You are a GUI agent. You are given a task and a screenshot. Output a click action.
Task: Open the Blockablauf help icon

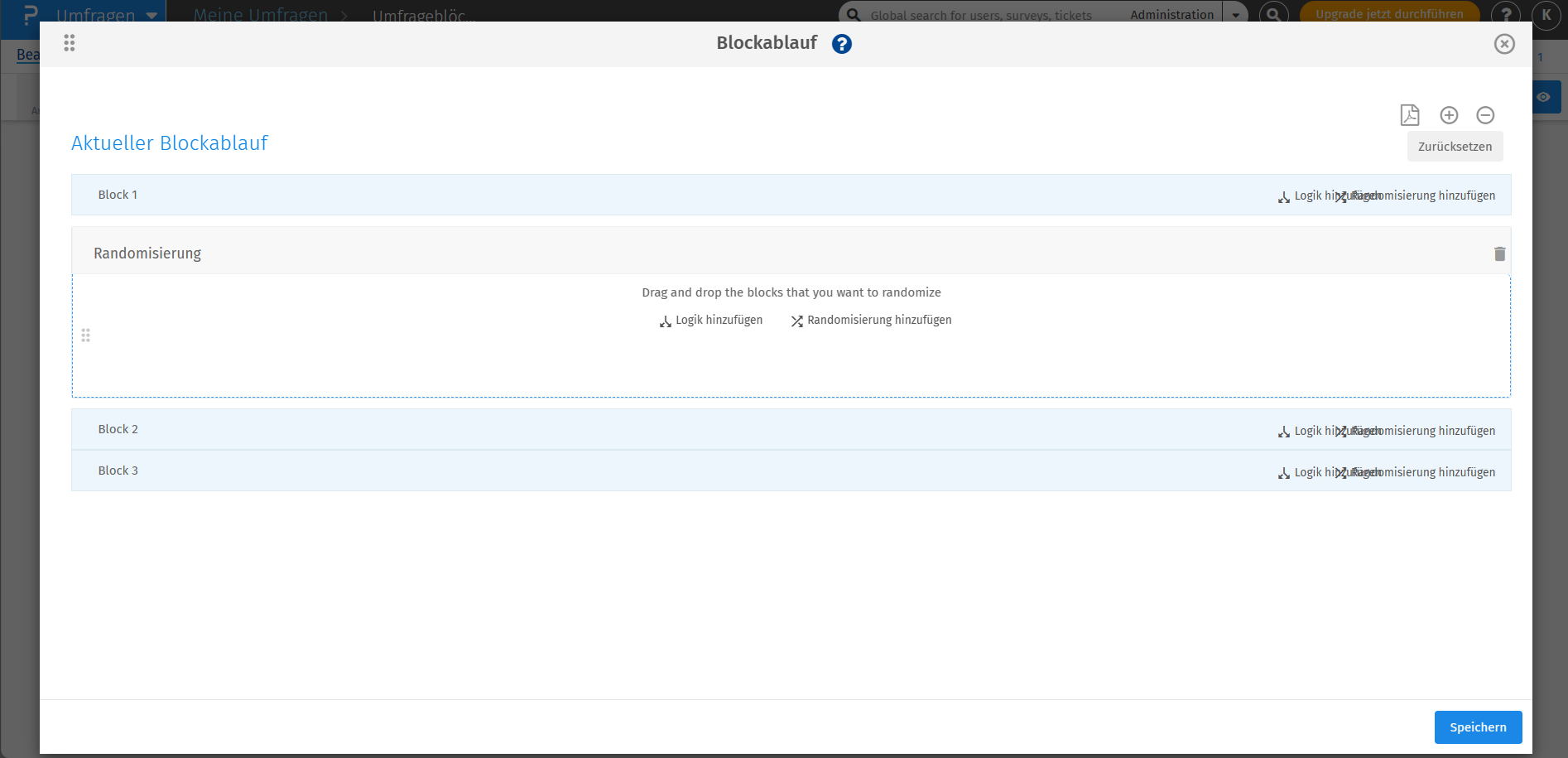(x=841, y=44)
